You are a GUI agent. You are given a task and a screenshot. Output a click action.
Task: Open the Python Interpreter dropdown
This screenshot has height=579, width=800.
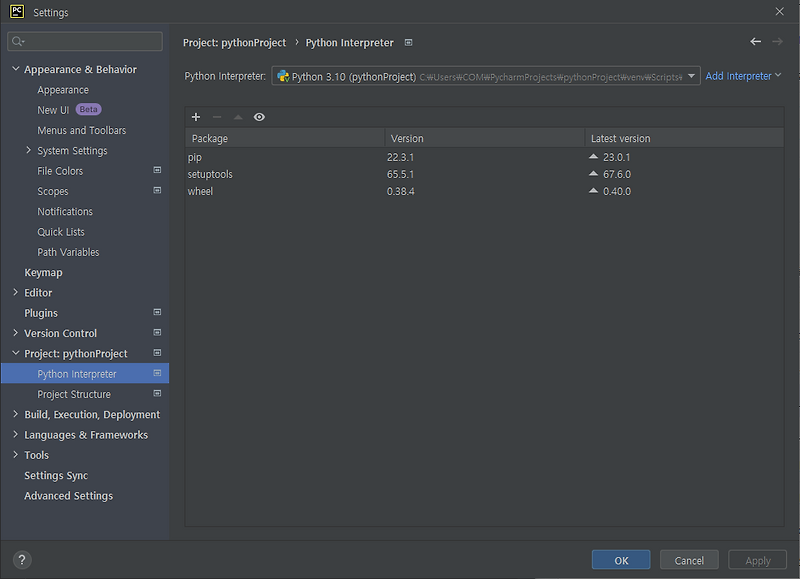[x=690, y=74]
